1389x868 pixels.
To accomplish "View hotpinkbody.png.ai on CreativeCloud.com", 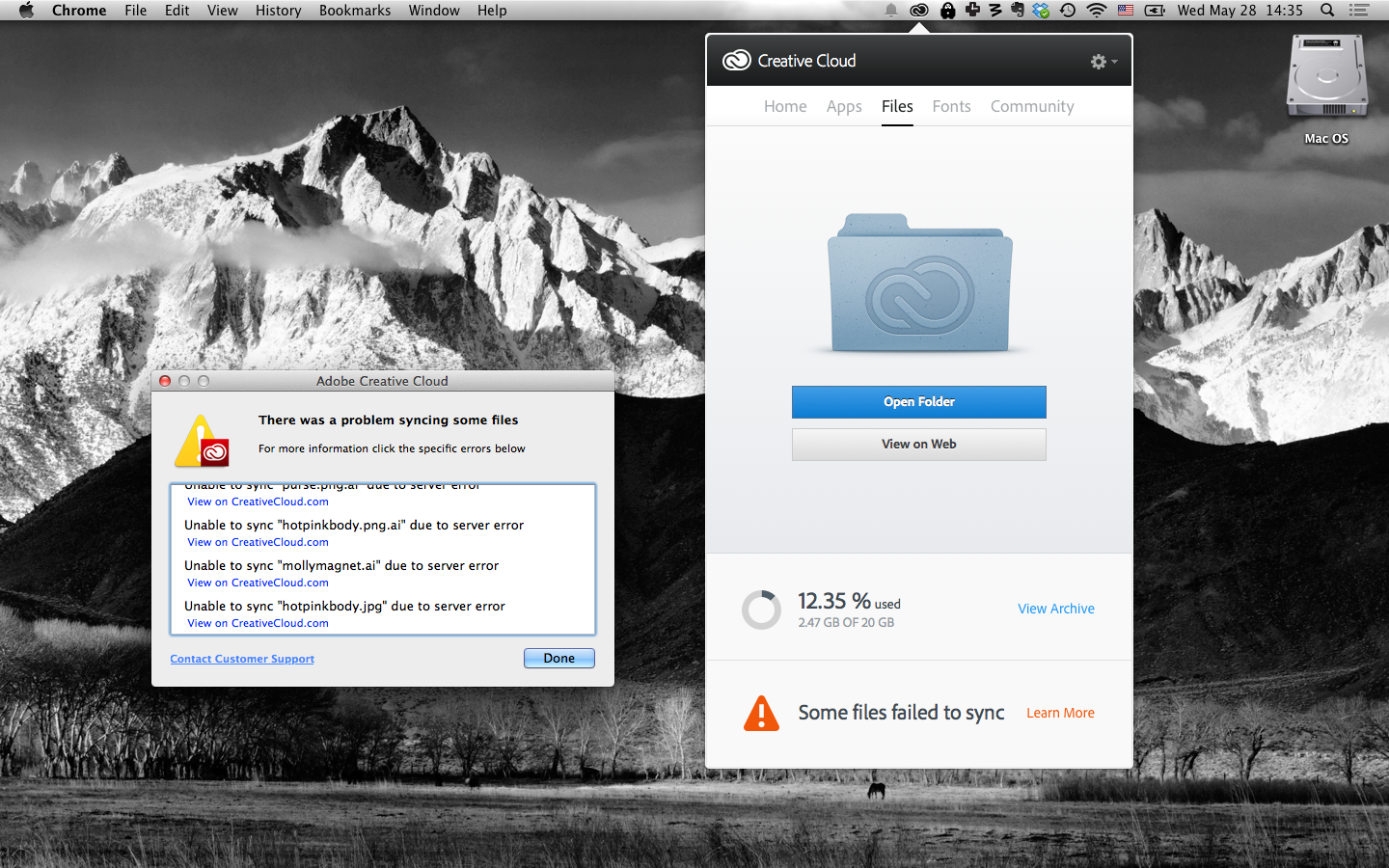I will click(x=258, y=542).
